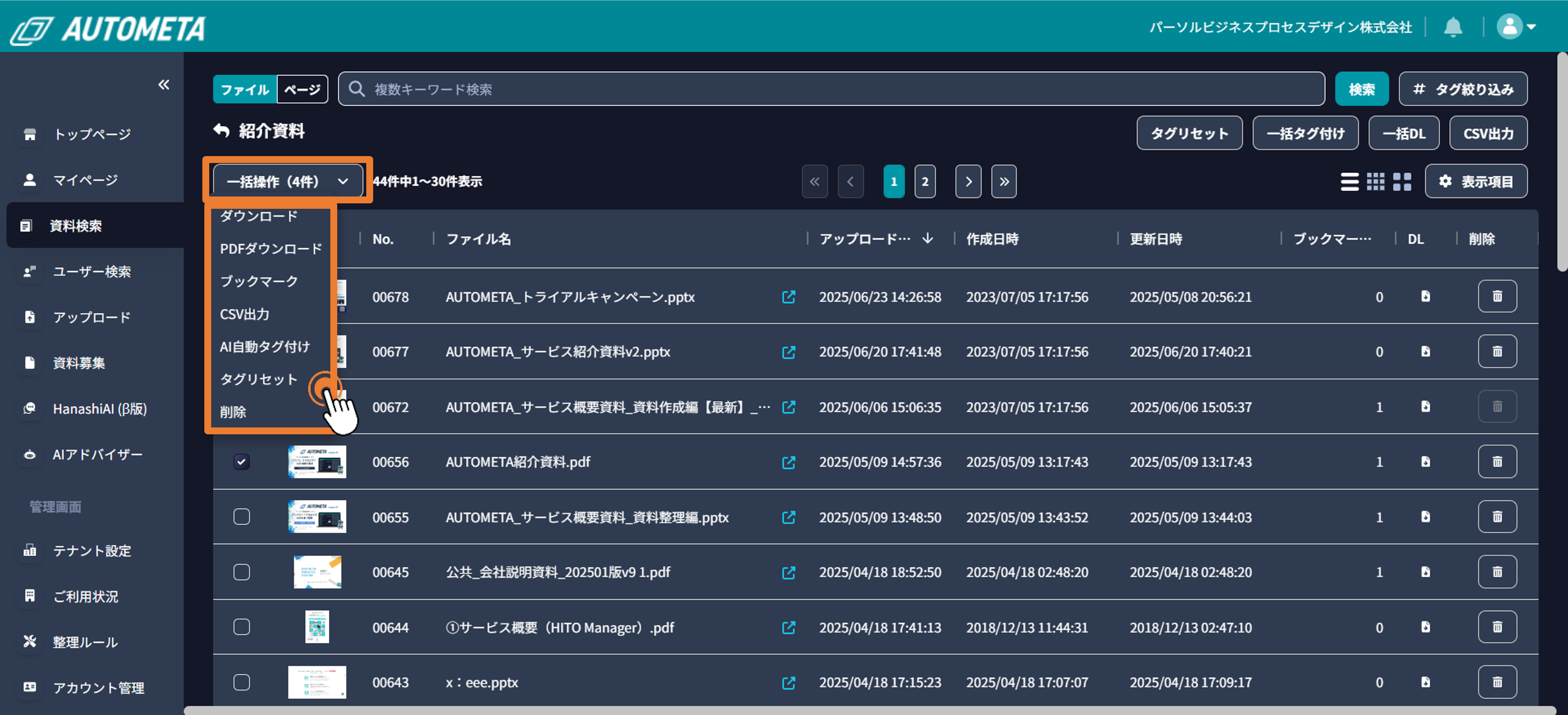Open external link for AUTOMETA_サービス紹介資料v2.pptx
Viewport: 1568px width, 715px height.
(788, 352)
